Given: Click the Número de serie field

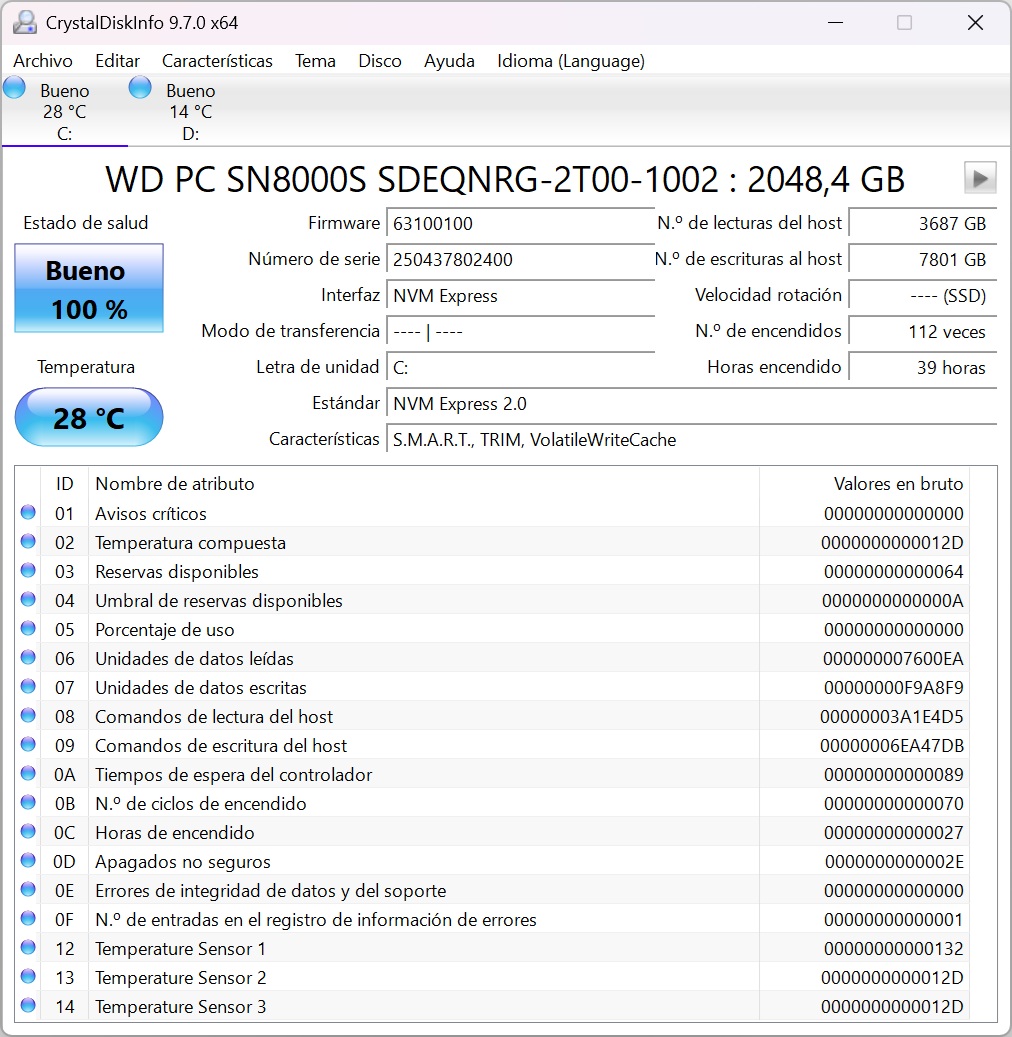Looking at the screenshot, I should pos(520,259).
